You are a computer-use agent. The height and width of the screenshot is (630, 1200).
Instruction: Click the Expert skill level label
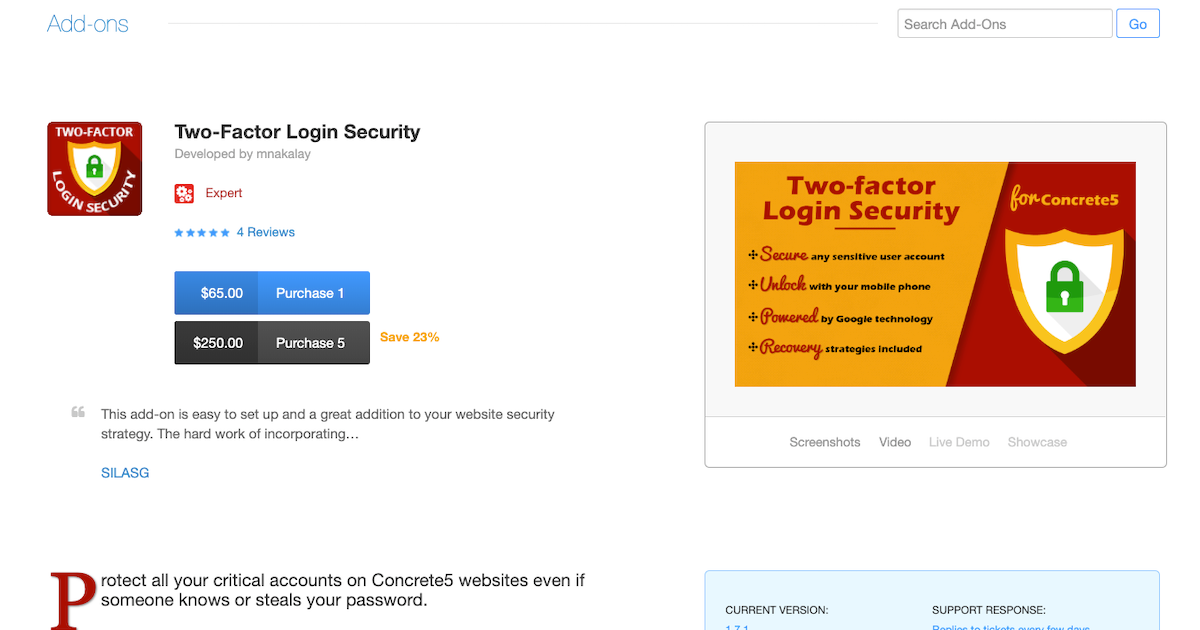point(224,193)
